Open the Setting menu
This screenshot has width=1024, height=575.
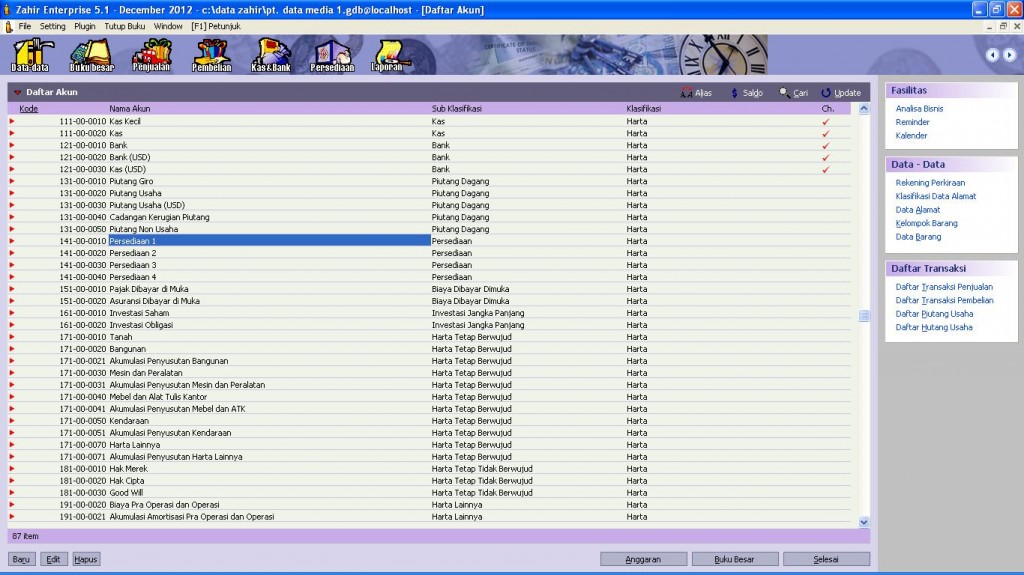(x=53, y=25)
